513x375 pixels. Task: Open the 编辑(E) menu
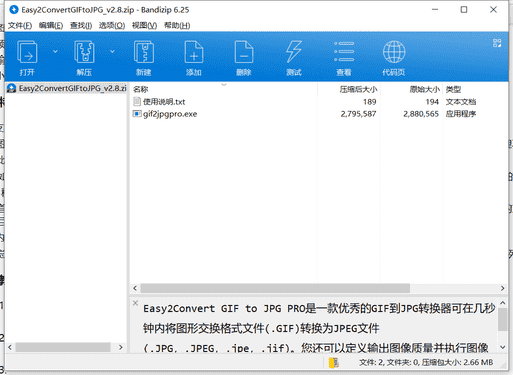tap(51, 25)
